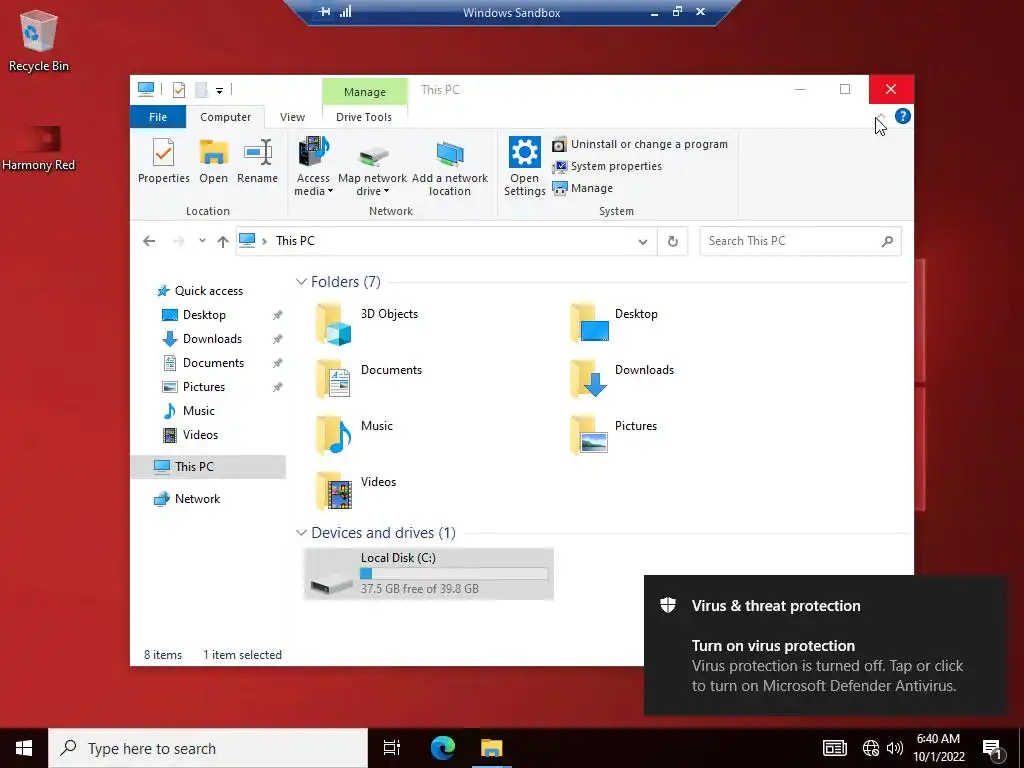Click breadcrumb arrow before This PC

click(264, 241)
